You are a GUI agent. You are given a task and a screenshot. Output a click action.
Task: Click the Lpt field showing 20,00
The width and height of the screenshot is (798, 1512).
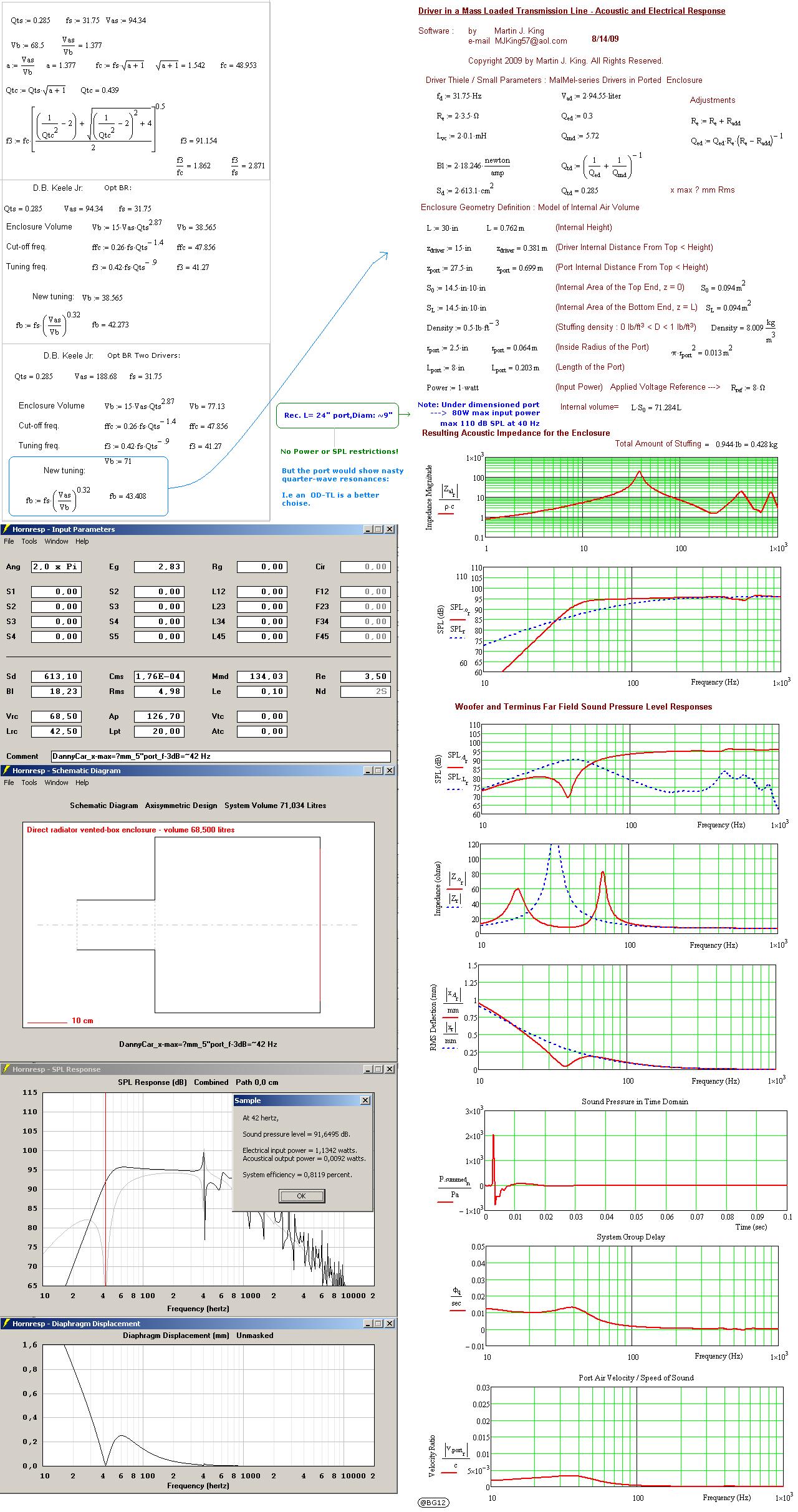click(159, 731)
